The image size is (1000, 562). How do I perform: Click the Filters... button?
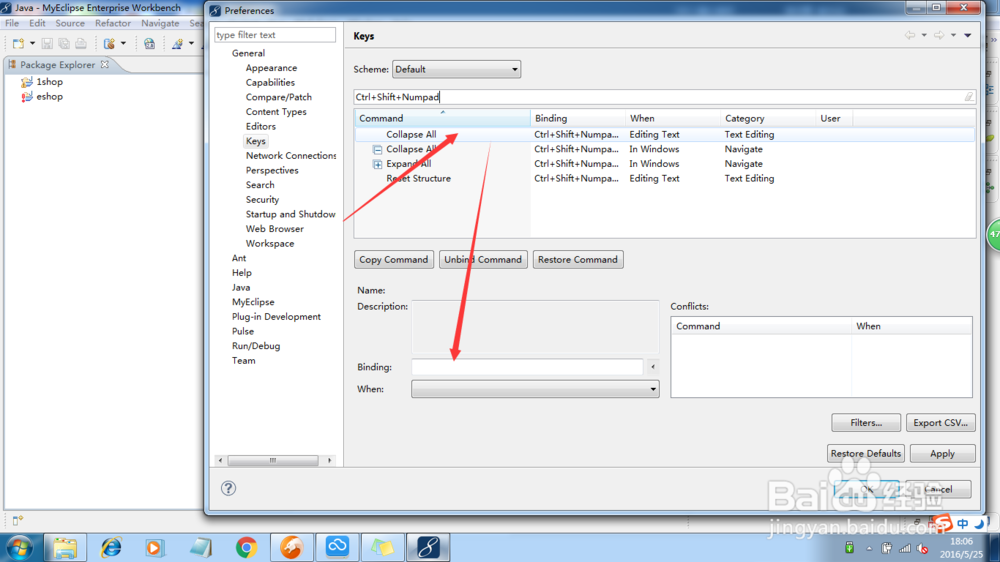[866, 422]
